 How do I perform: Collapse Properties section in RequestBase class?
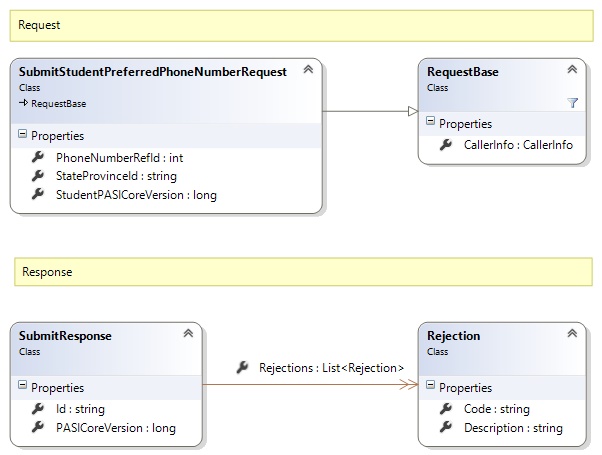pyautogui.click(x=431, y=123)
